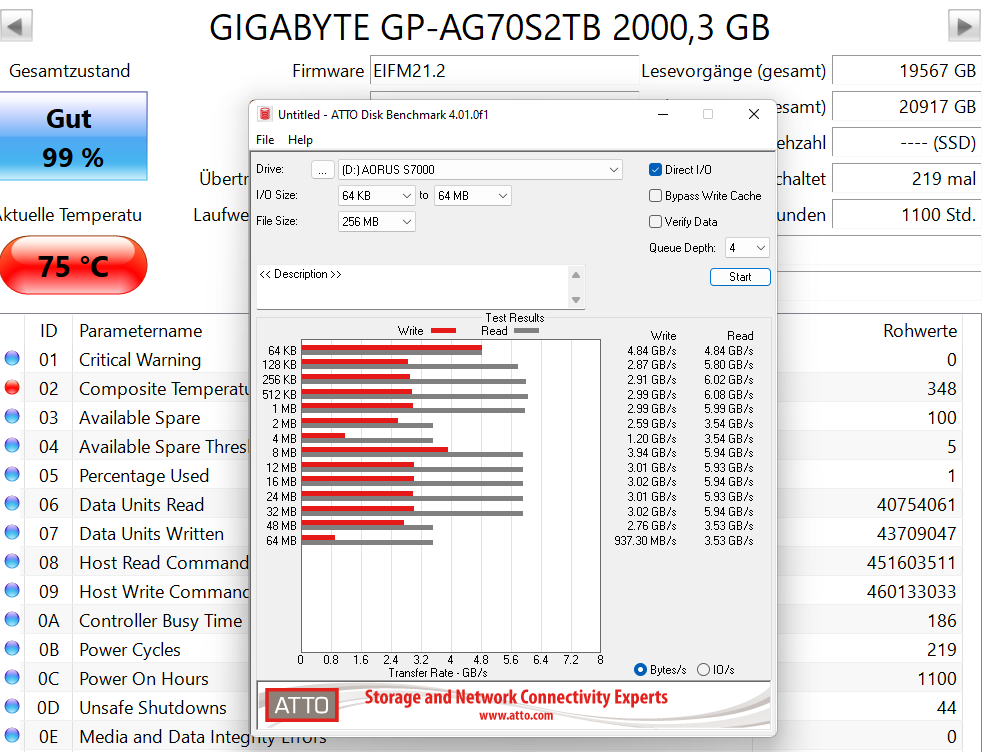Click raw value 40754061
This screenshot has width=984, height=752.
click(x=916, y=505)
